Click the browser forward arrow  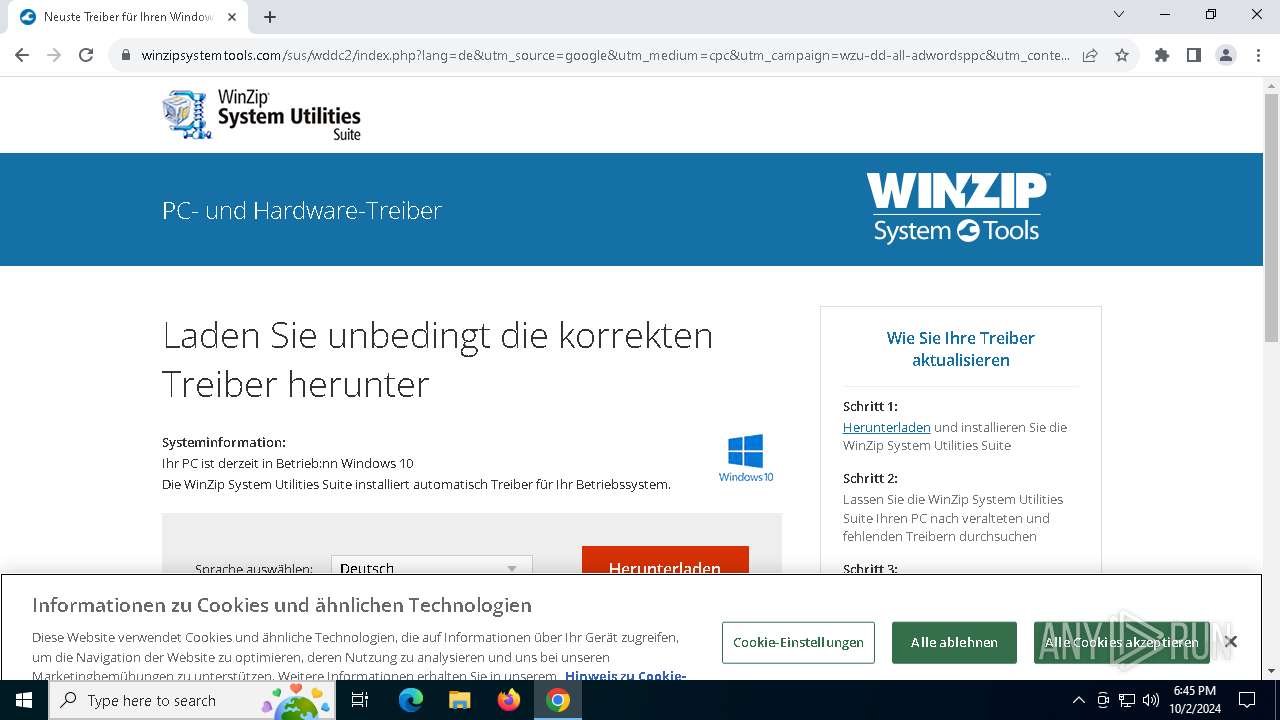click(54, 55)
